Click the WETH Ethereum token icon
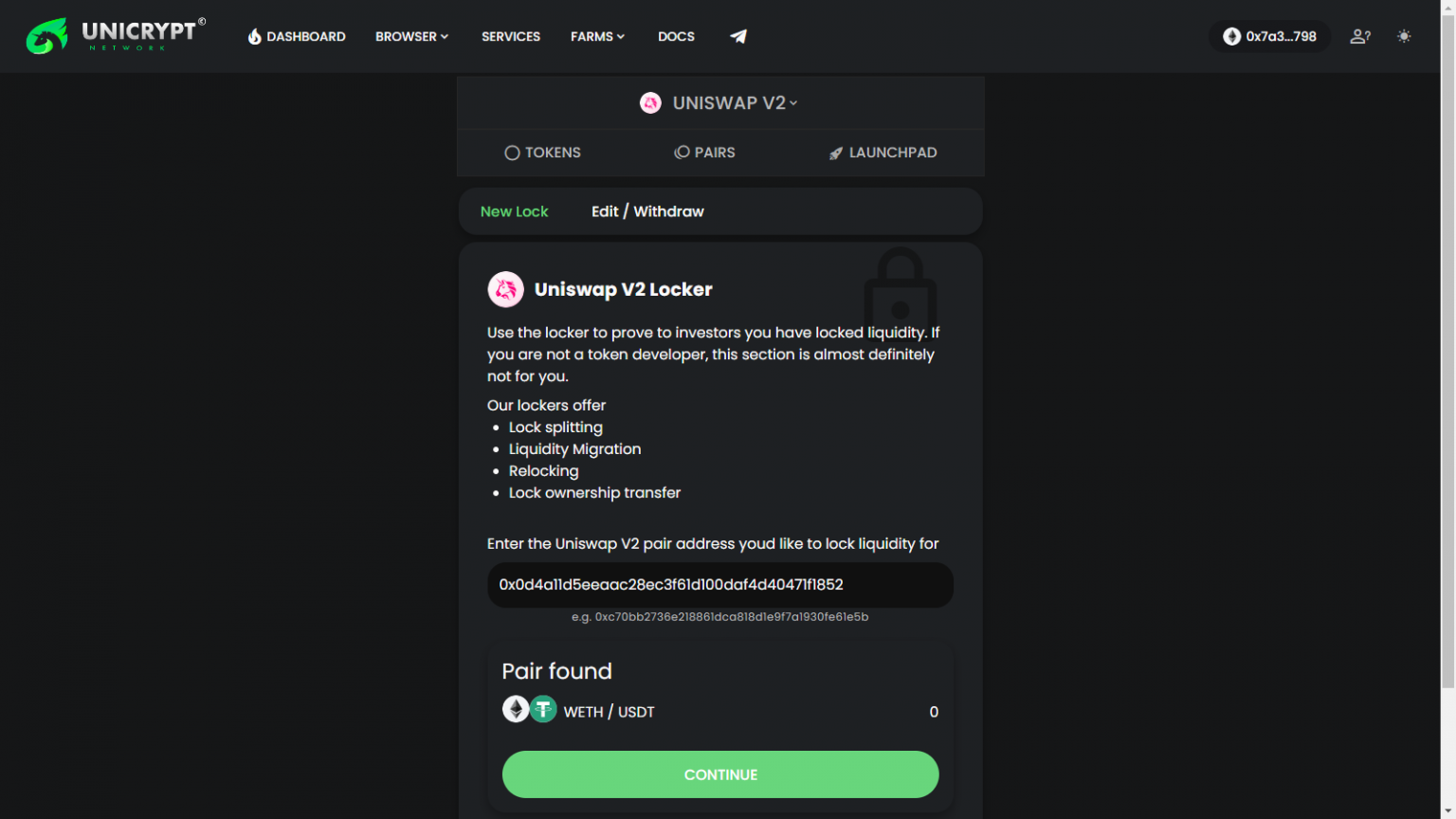The width and height of the screenshot is (1456, 819). coord(516,709)
